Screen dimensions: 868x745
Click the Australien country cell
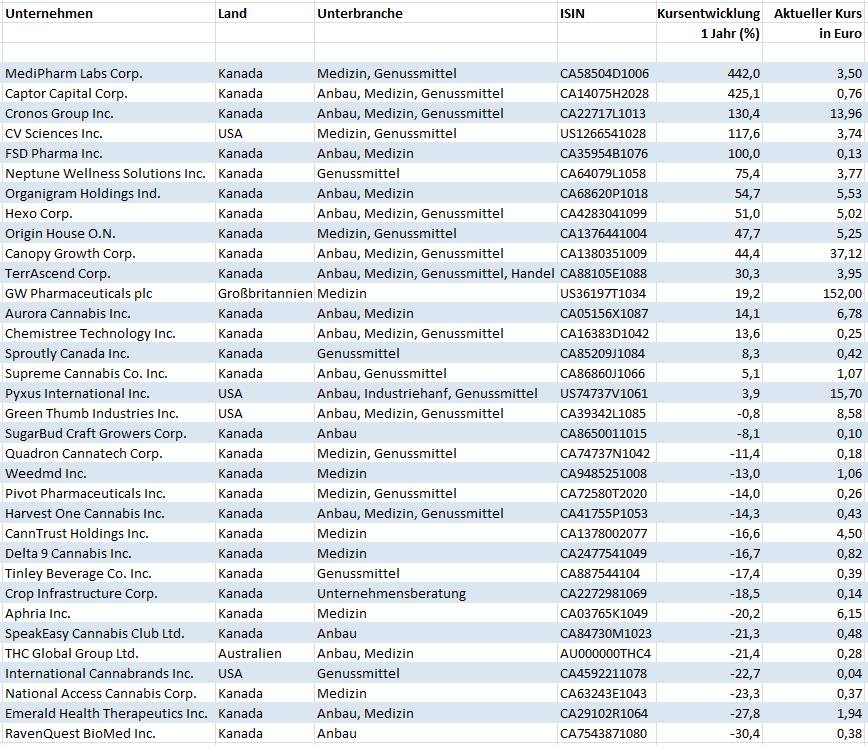tap(265, 653)
